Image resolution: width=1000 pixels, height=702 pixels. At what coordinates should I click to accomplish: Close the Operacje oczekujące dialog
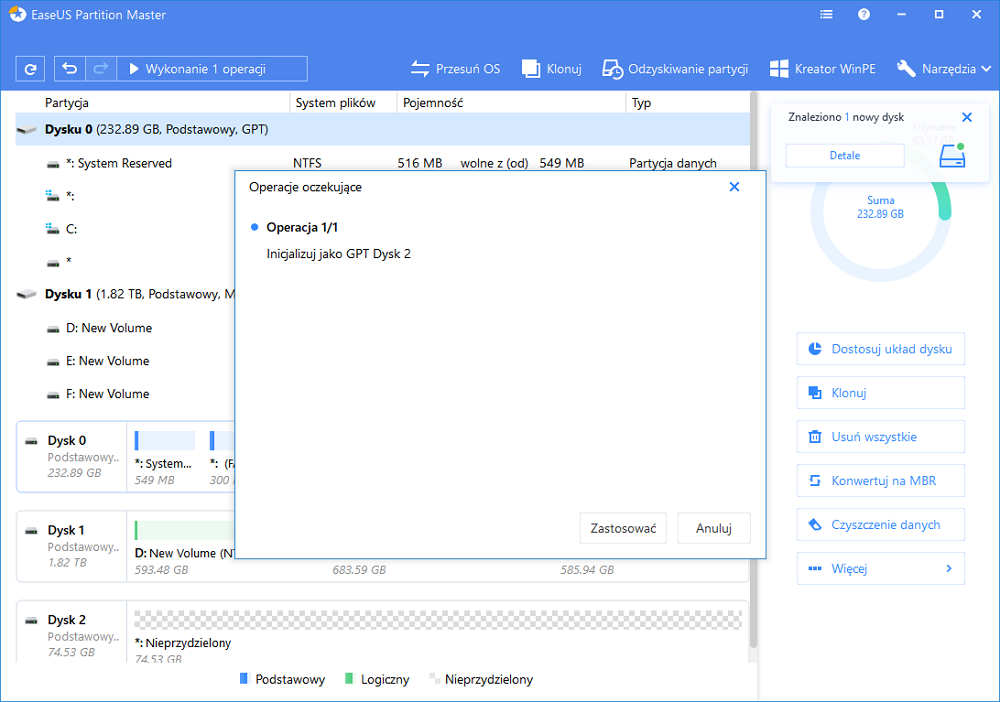pyautogui.click(x=734, y=187)
